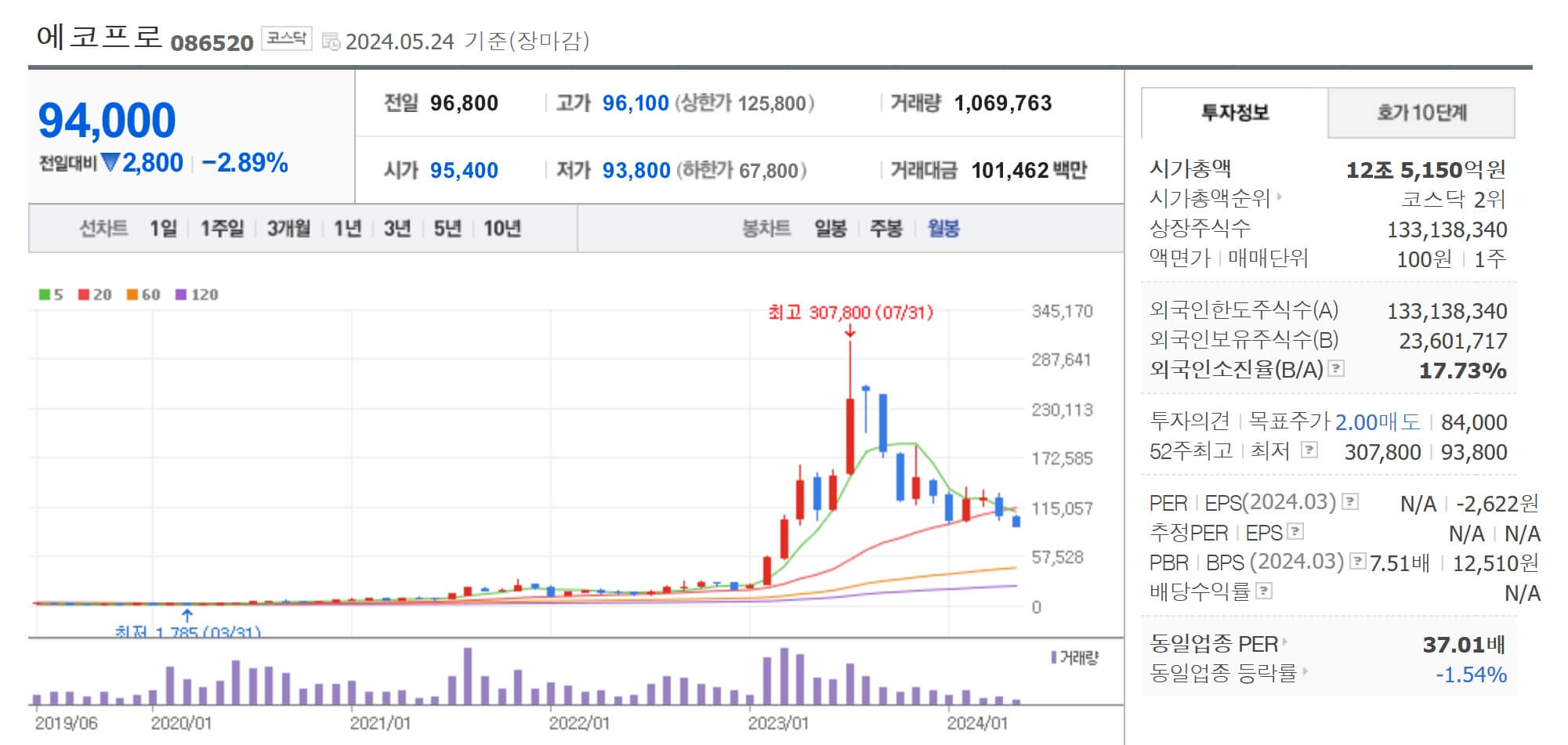Click the 외국인소진율 value 17.73%
Viewport: 1568px width, 745px height.
pos(1463,371)
